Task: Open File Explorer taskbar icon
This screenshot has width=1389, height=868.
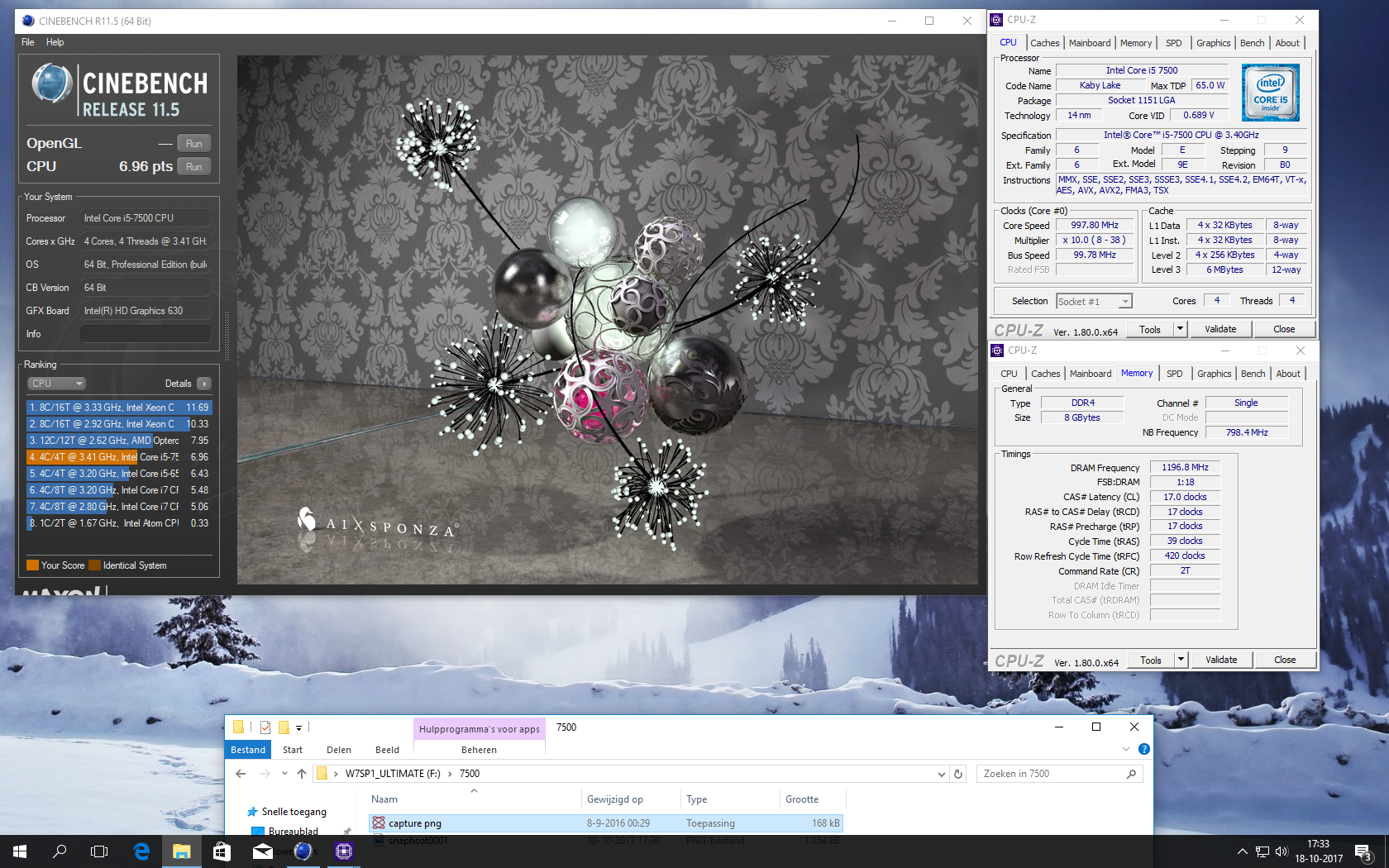Action: coord(182,851)
